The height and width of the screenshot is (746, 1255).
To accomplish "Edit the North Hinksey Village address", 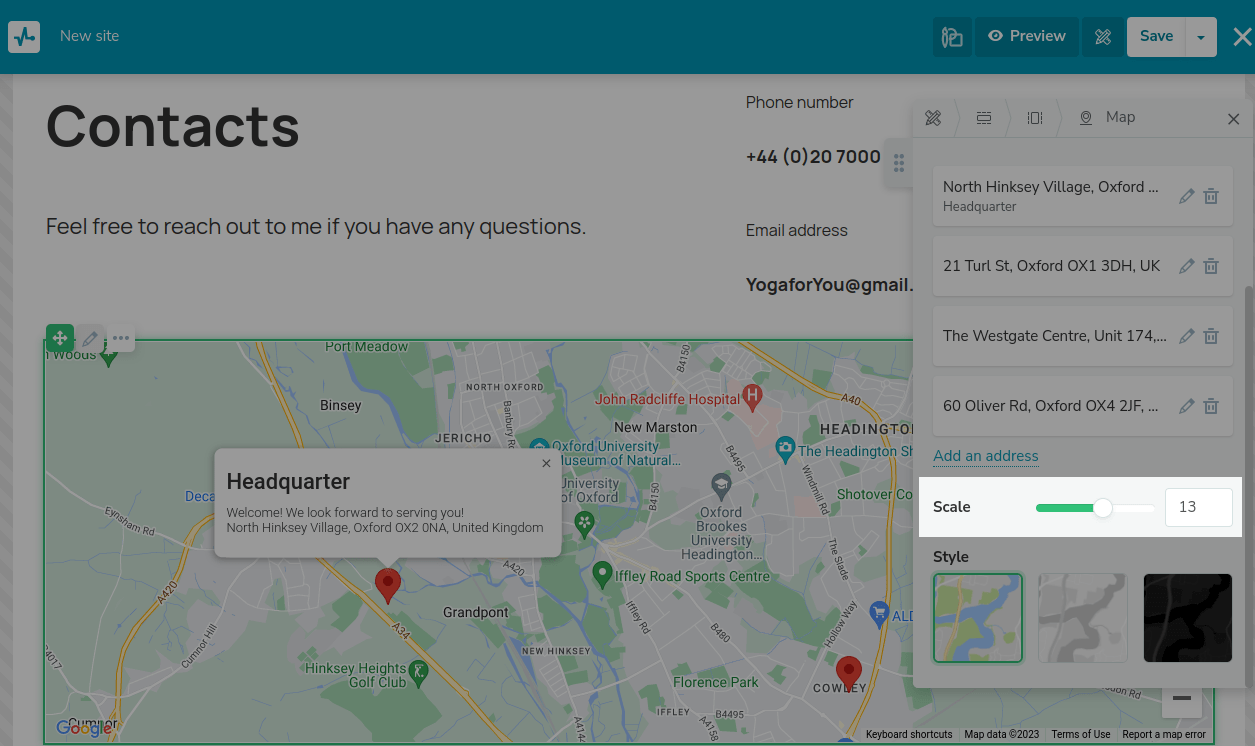I will 1187,196.
